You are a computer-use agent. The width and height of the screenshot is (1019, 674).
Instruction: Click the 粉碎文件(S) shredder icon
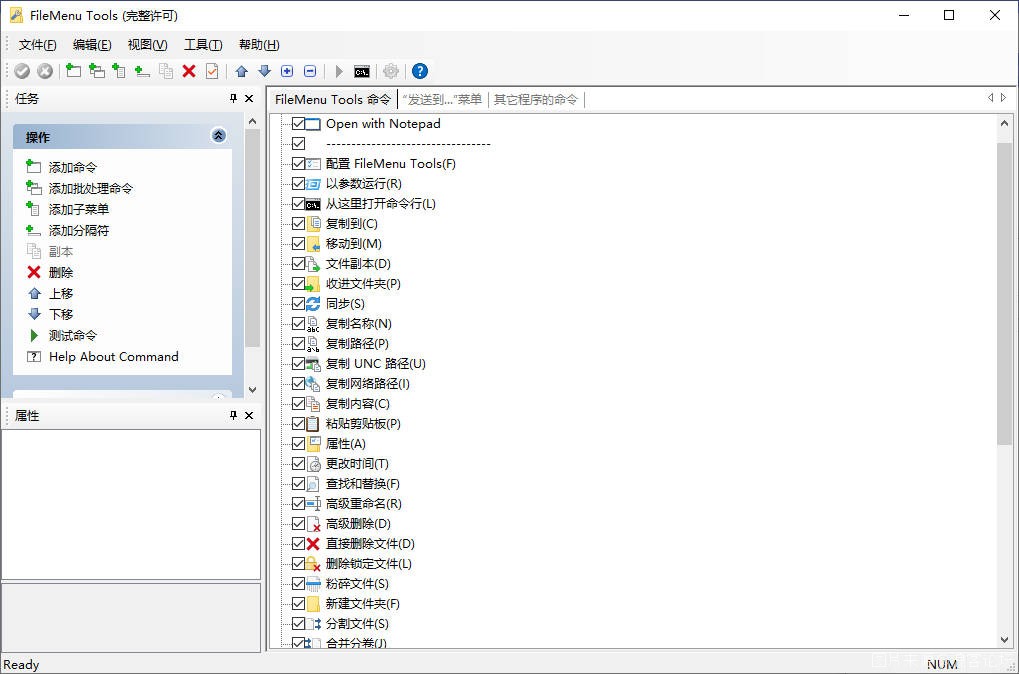click(x=313, y=584)
